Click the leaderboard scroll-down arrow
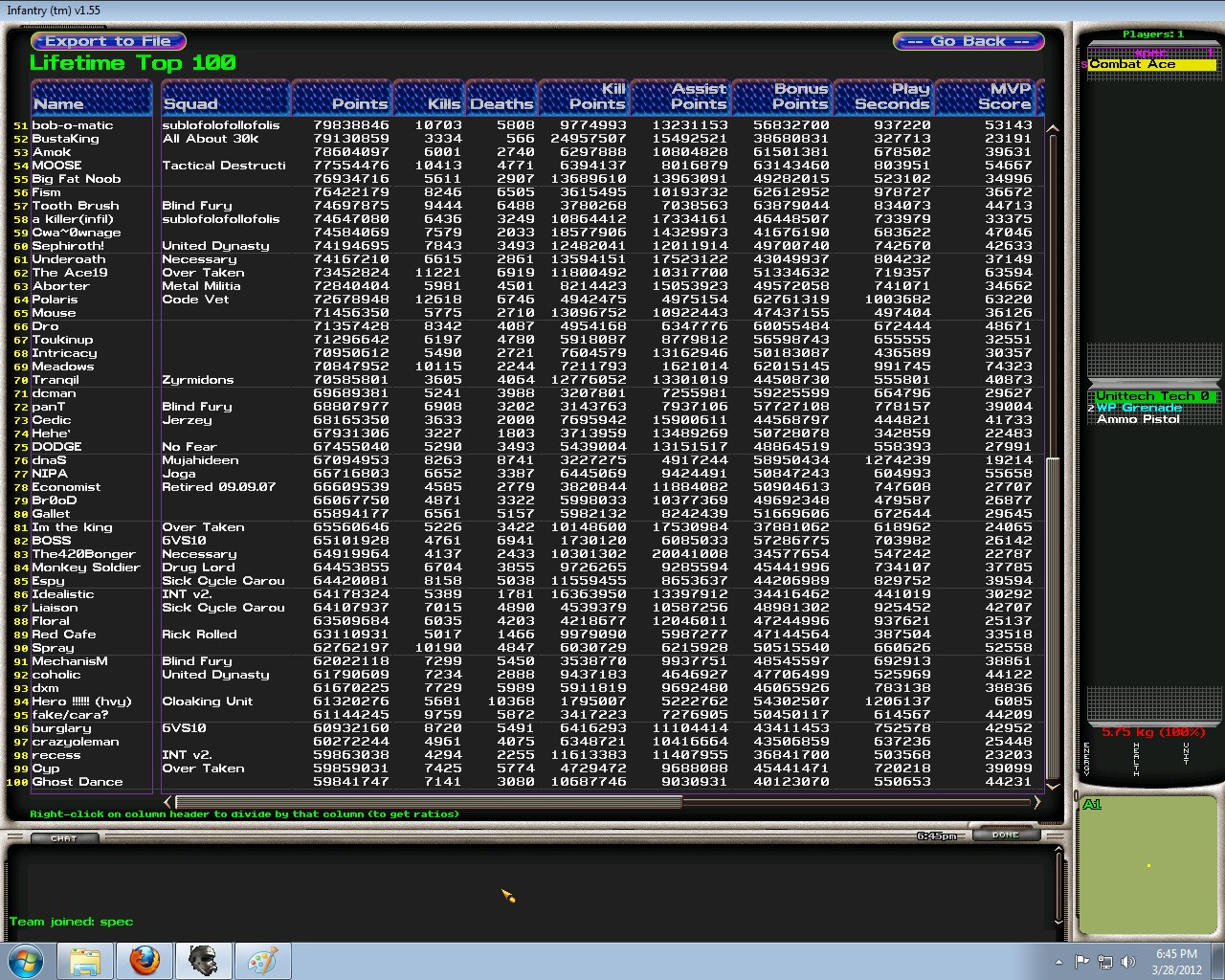Viewport: 1225px width, 980px height. 1053,786
